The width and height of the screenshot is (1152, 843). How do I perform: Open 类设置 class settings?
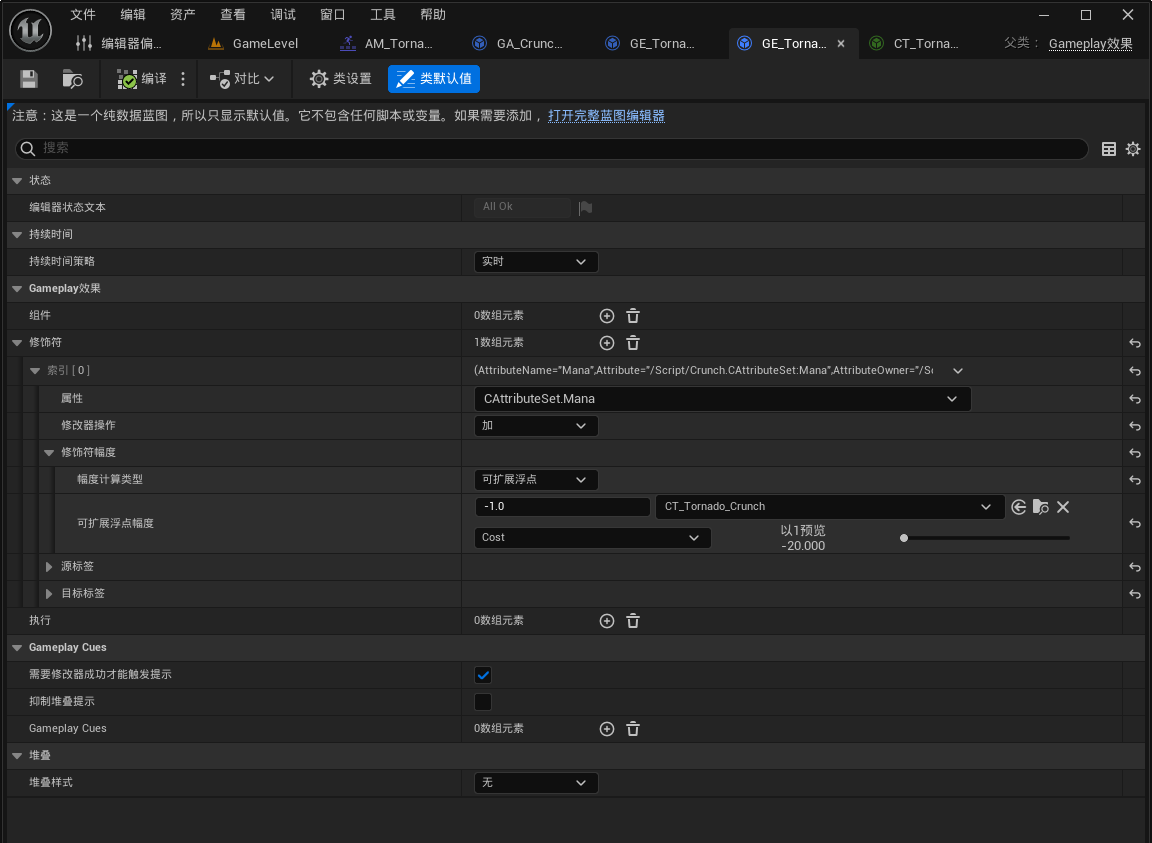(x=340, y=79)
